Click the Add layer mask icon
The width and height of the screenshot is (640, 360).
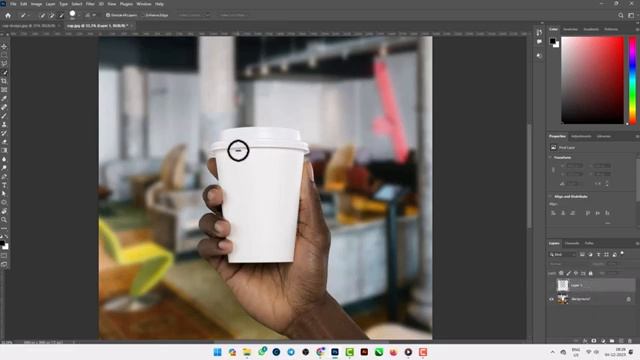(593, 340)
